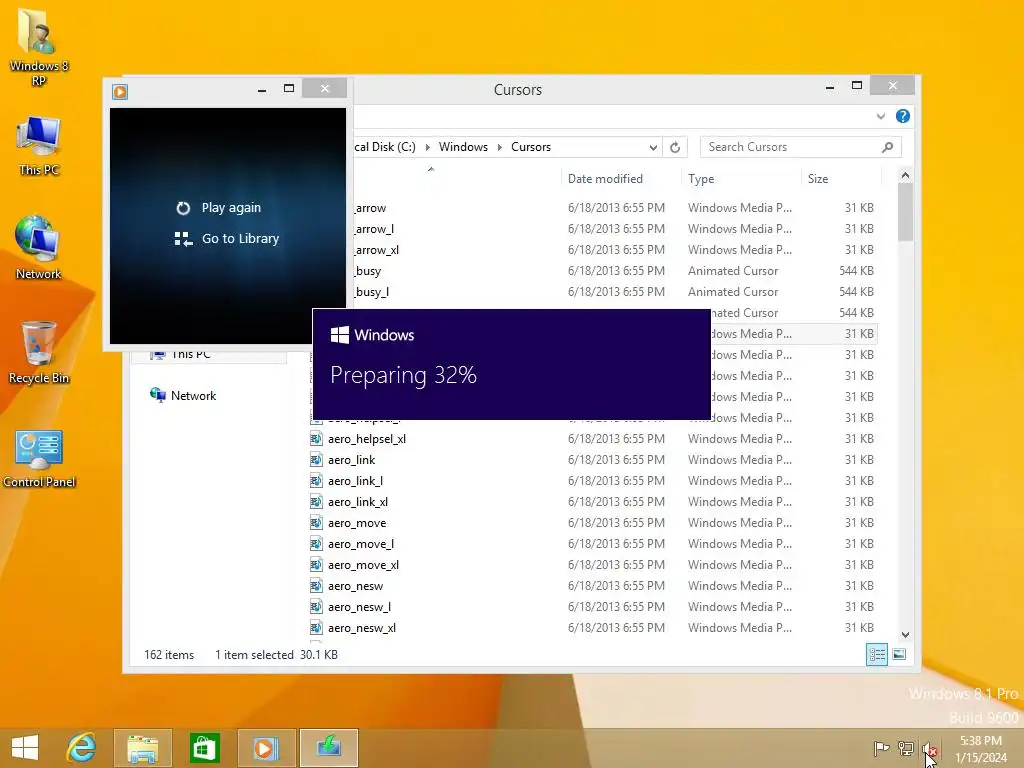Select the Recycle Bin desktop icon
The height and width of the screenshot is (768, 1024).
39,353
